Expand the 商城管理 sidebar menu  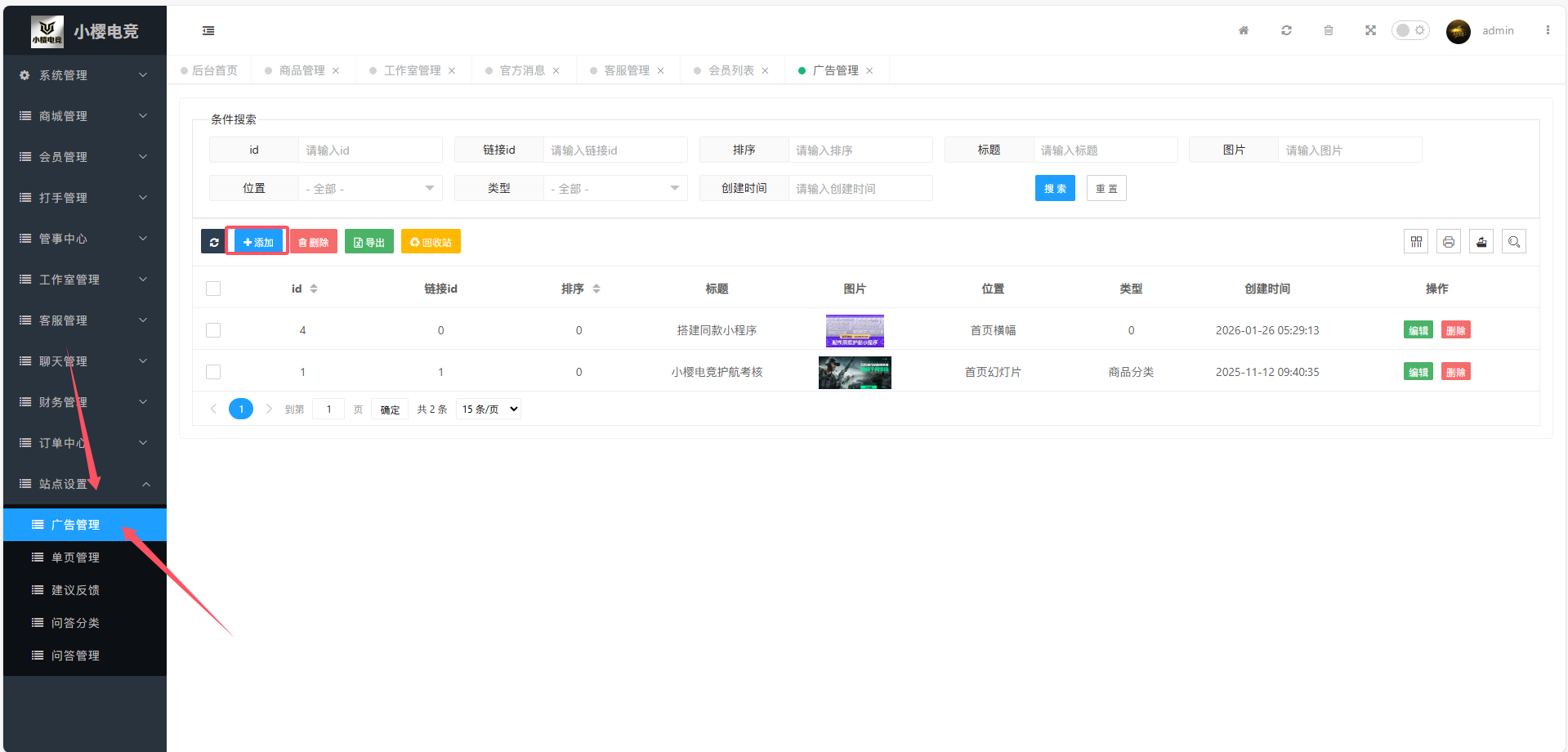[x=84, y=116]
